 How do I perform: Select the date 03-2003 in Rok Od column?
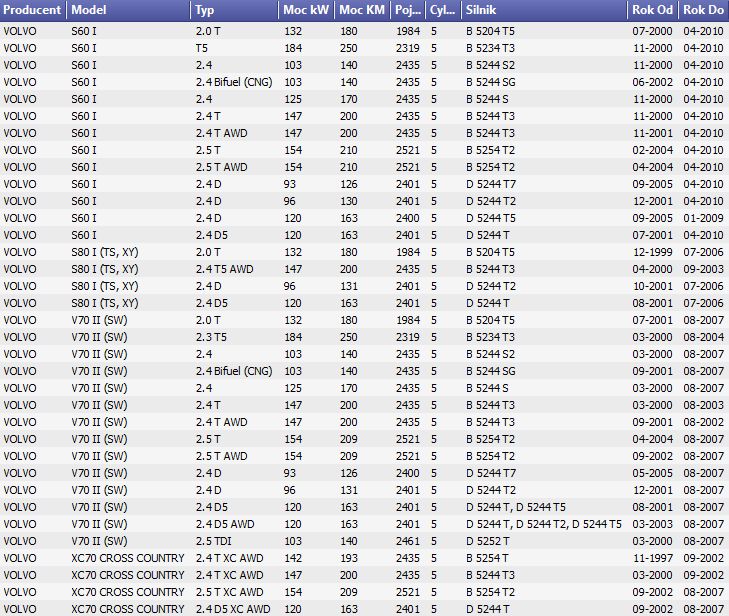652,524
